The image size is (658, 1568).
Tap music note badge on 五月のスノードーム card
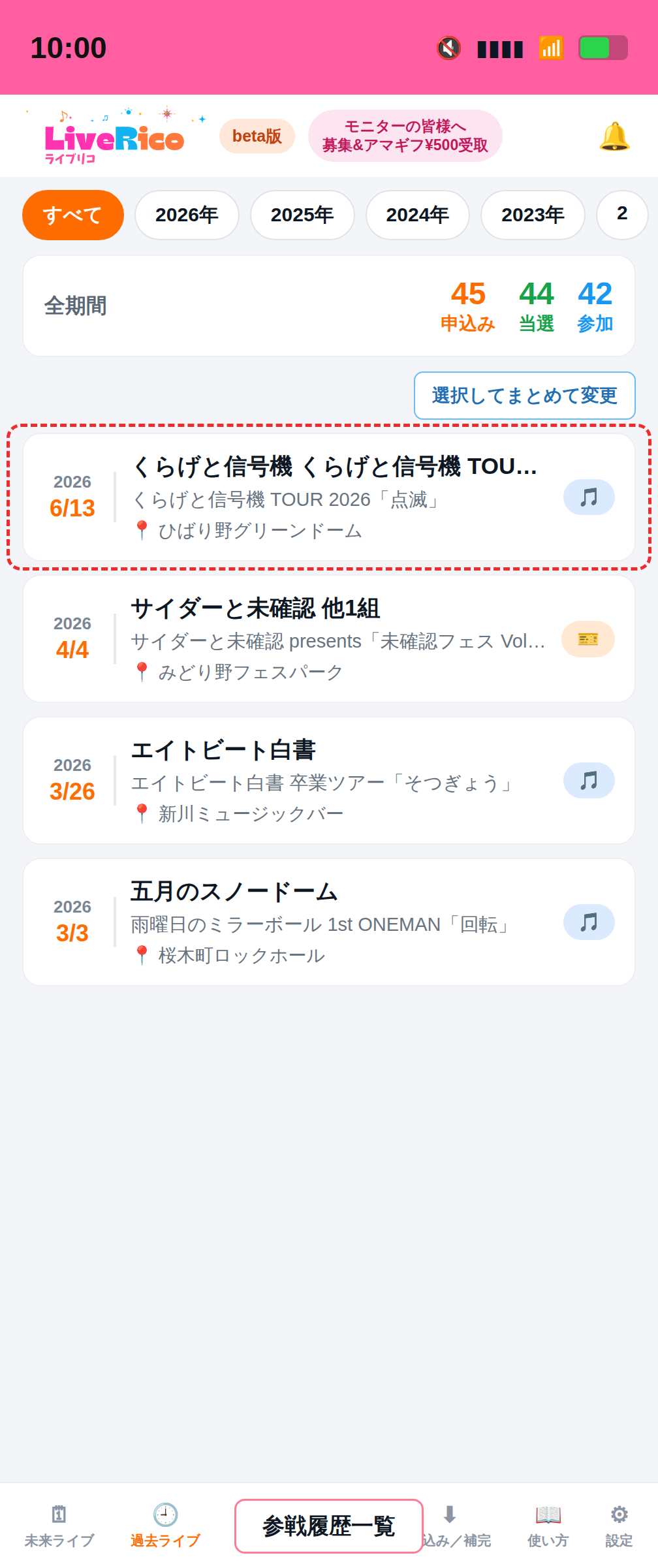click(x=589, y=922)
